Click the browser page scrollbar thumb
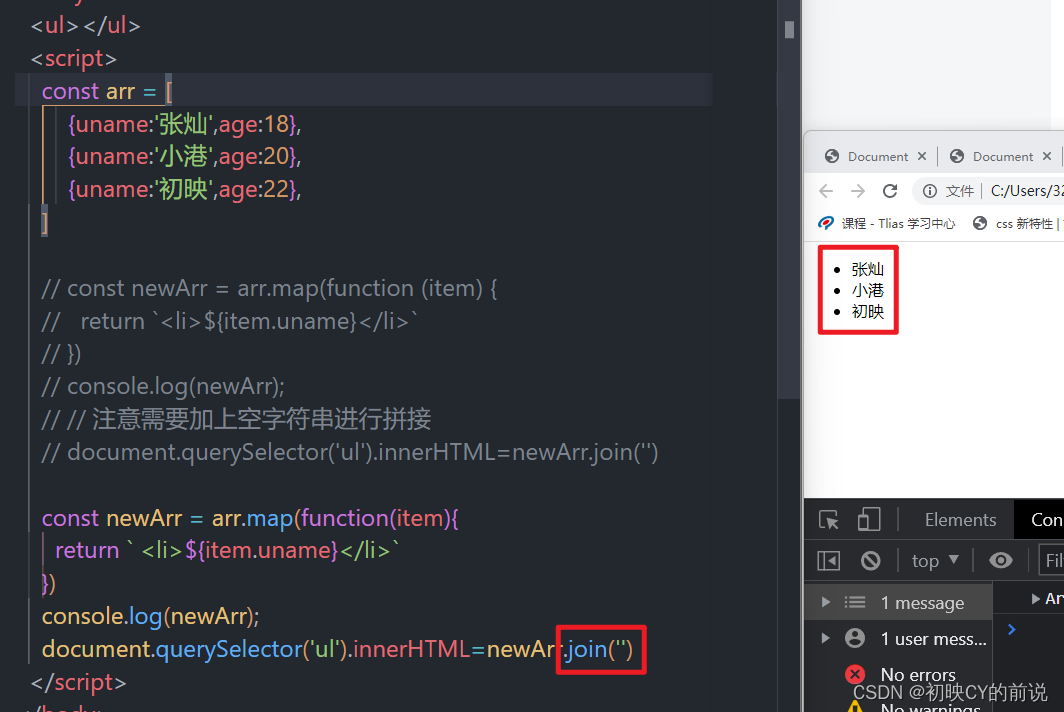This screenshot has height=712, width=1064. pos(788,28)
